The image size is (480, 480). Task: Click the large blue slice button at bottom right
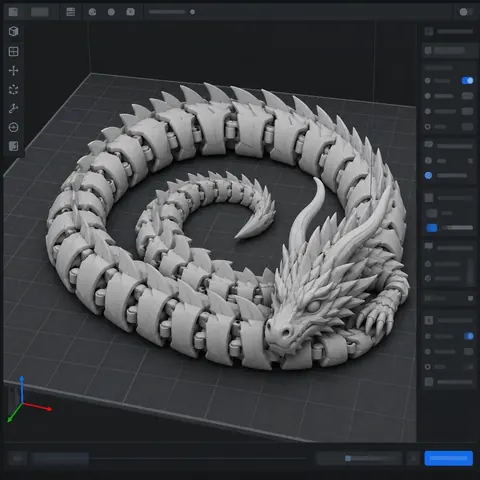point(449,458)
